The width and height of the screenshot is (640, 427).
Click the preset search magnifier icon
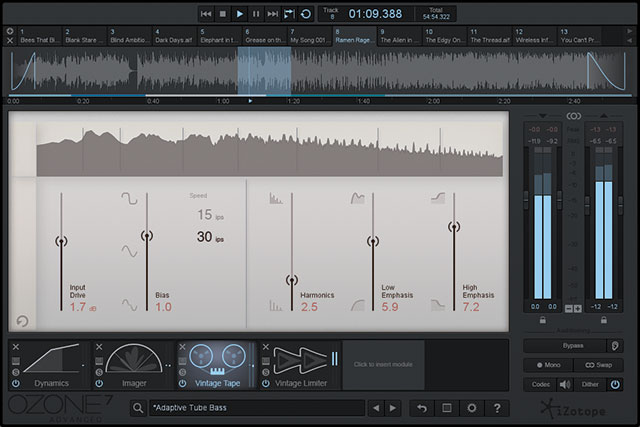point(137,408)
